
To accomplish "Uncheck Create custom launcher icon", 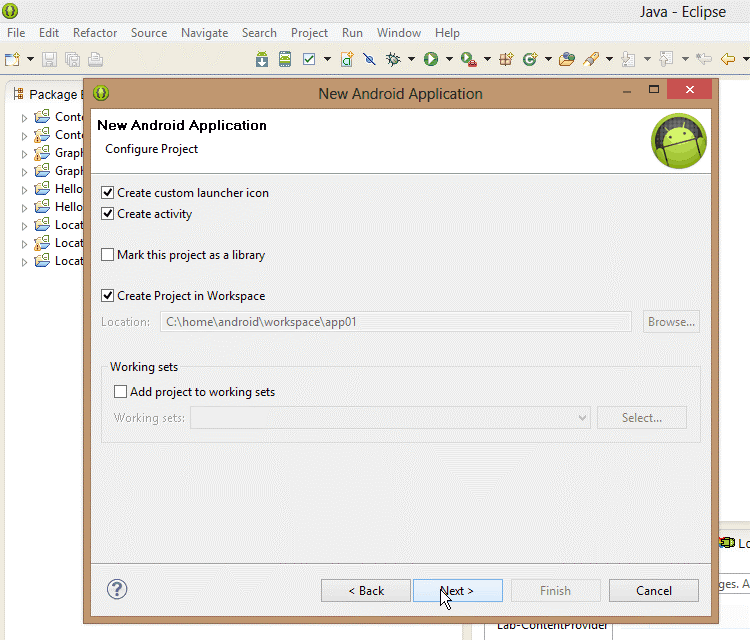I will (x=108, y=193).
